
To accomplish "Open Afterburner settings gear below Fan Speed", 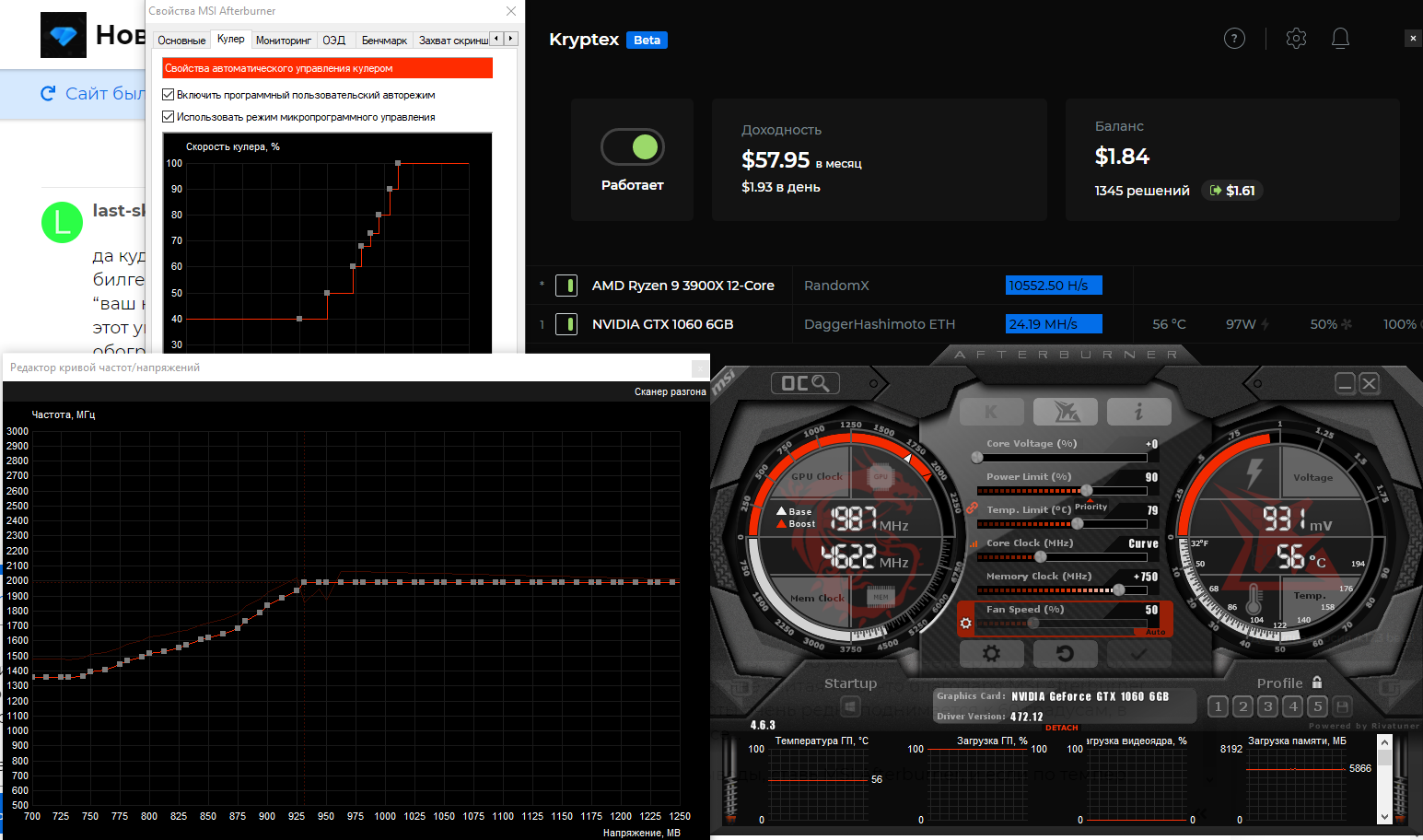I will point(991,653).
